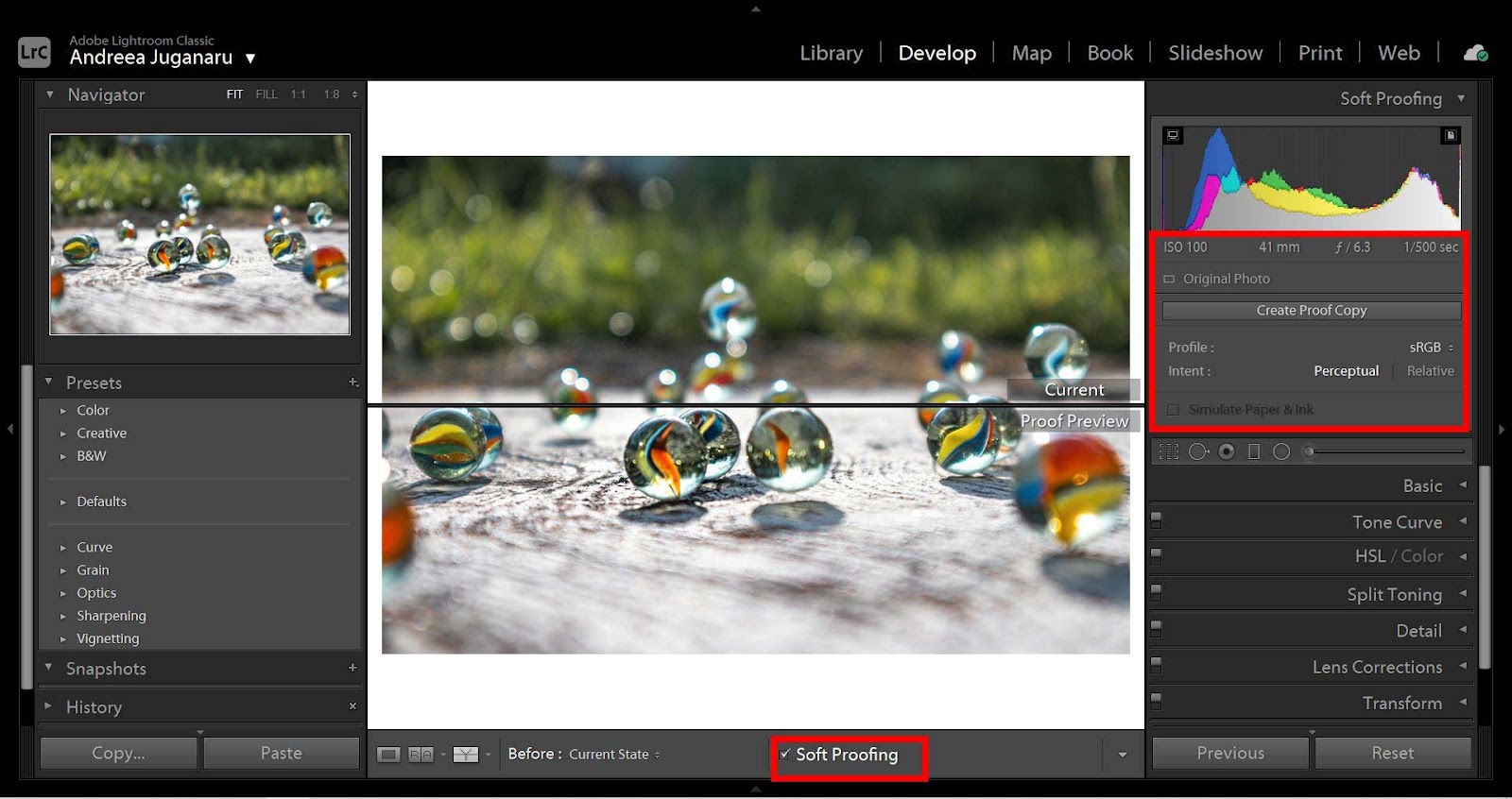Viewport: 1512px width, 799px height.
Task: Open the Web module
Action: tap(1399, 53)
